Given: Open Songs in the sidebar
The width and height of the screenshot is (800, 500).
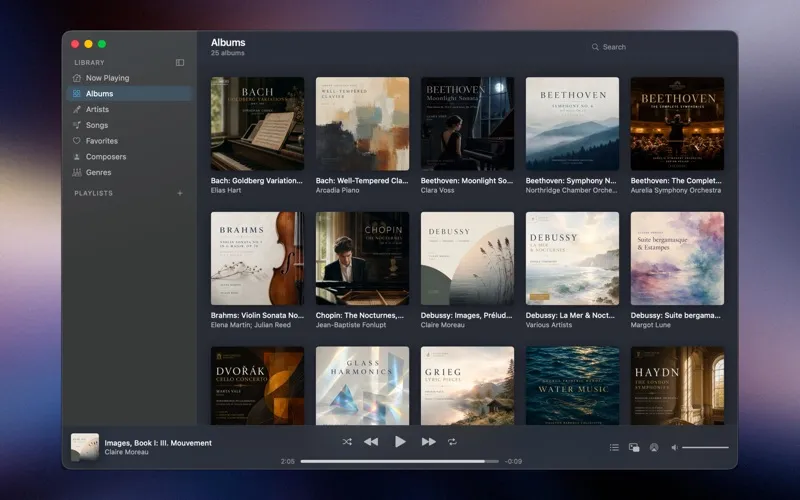Looking at the screenshot, I should tap(130, 125).
